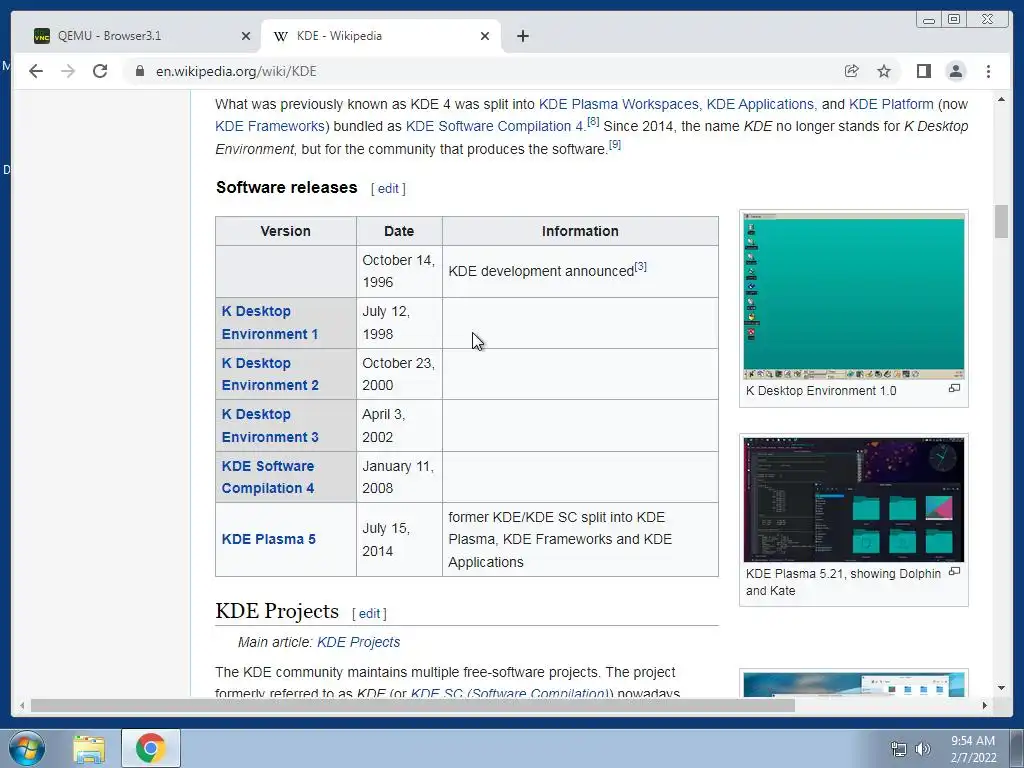1024x768 pixels.
Task: Enlarge the KDE Plasma 5.21 image icon
Action: tap(954, 571)
